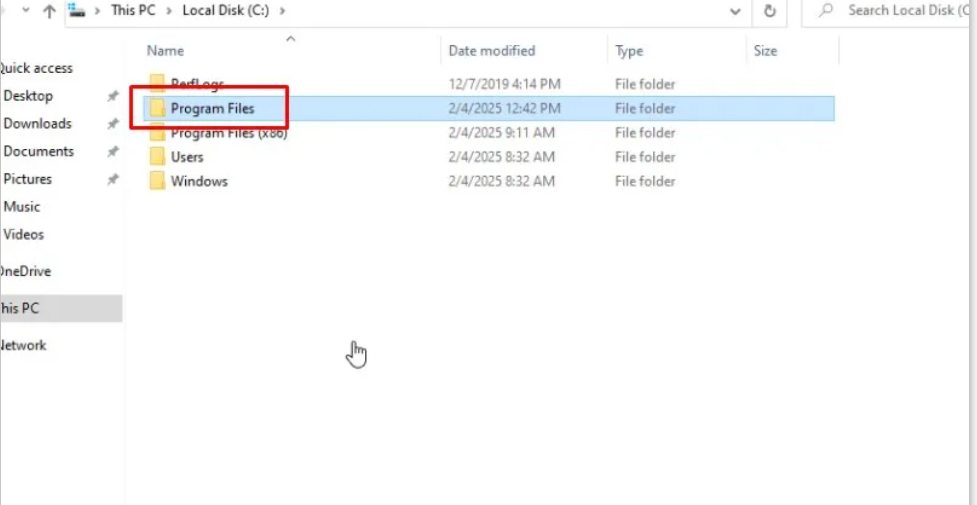This screenshot has width=977, height=505.
Task: Toggle the pin next to Downloads
Action: tap(113, 124)
